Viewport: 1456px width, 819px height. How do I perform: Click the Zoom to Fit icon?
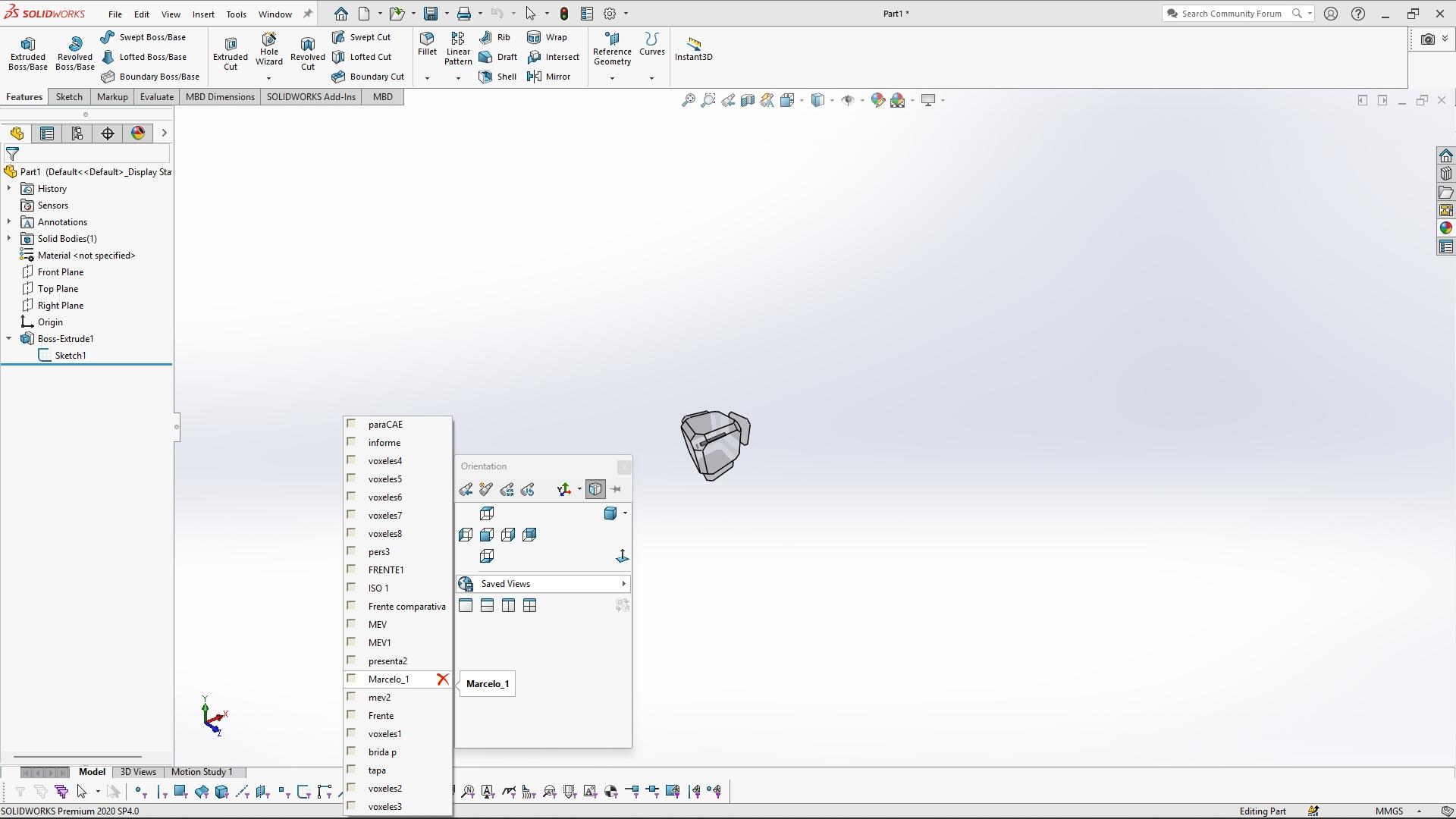pyautogui.click(x=688, y=100)
